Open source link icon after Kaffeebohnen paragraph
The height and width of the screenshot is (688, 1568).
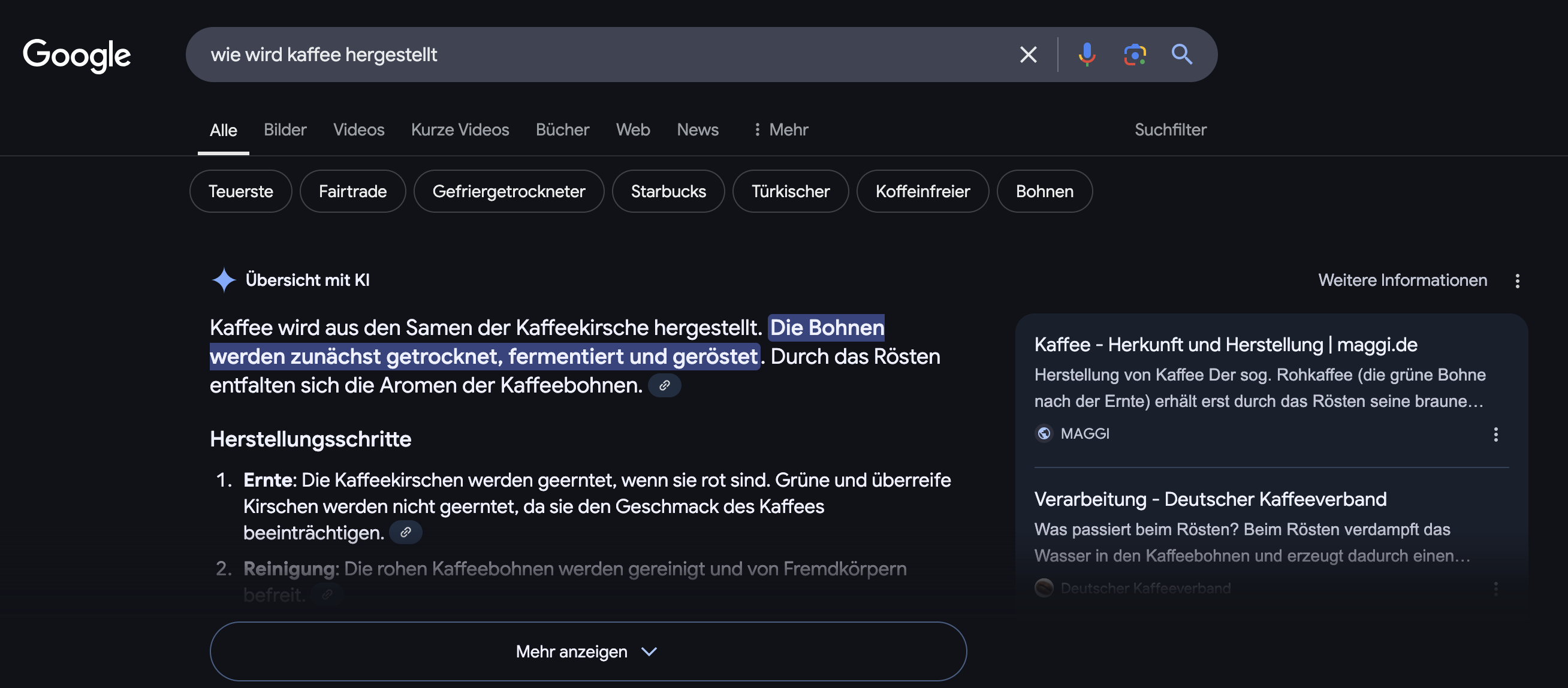[x=664, y=385]
